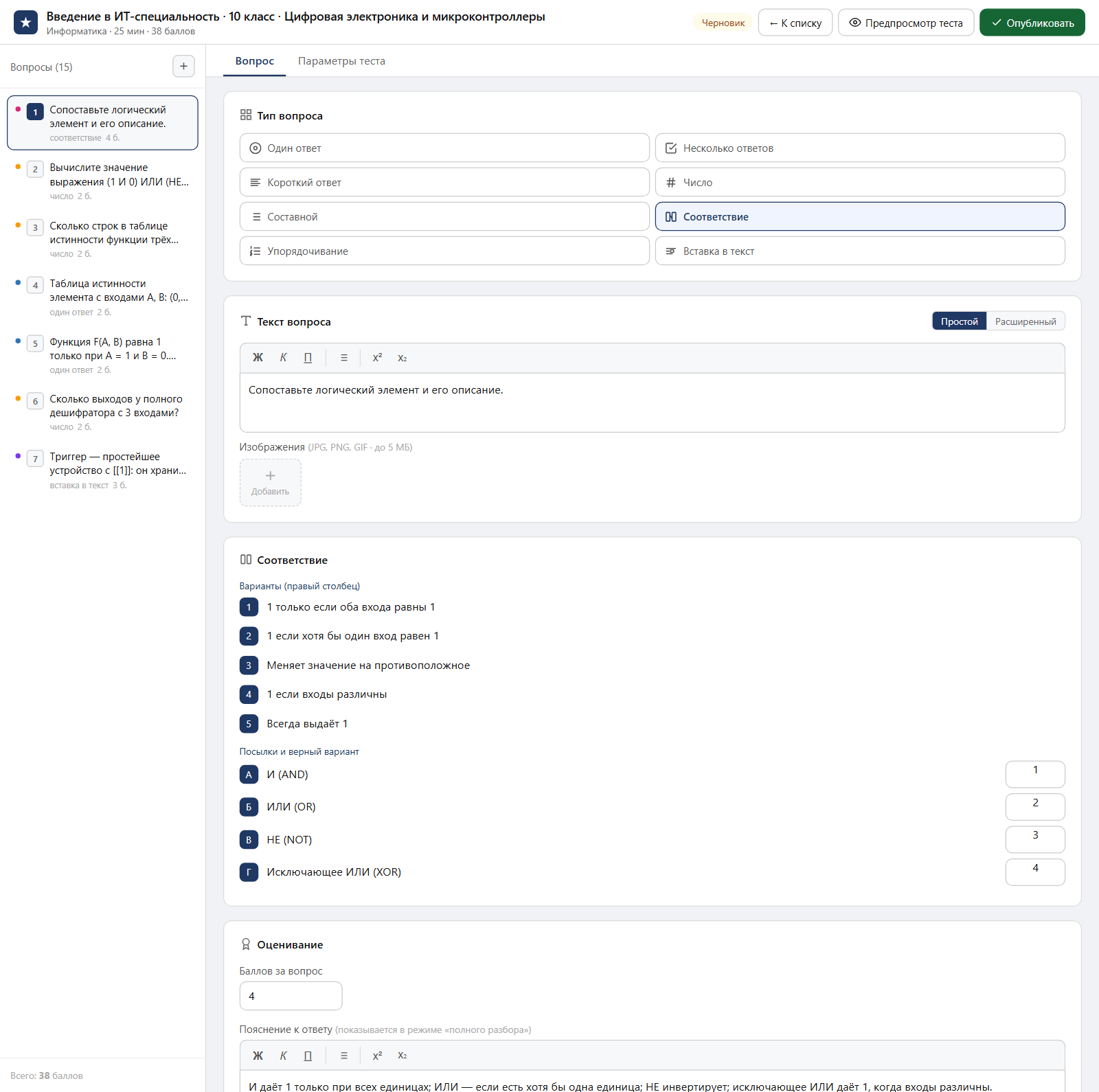This screenshot has height=1092, width=1099.
Task: Open question 7 about trigger
Action: [x=103, y=470]
